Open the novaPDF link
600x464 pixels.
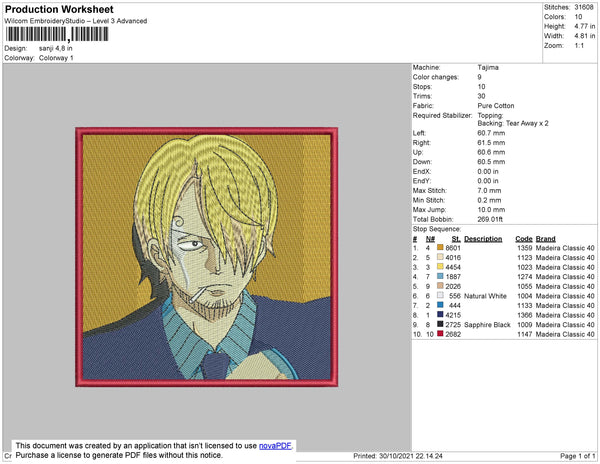tap(275, 446)
